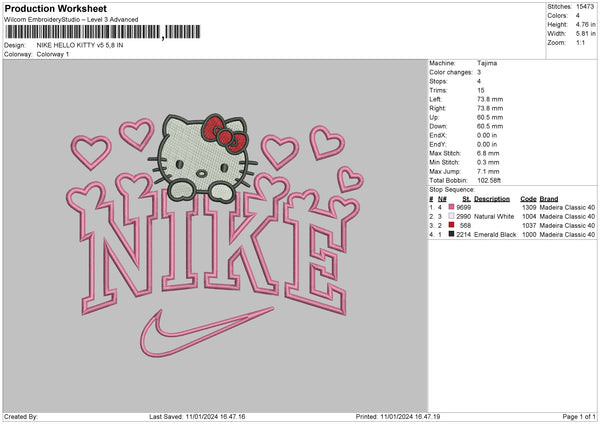Click the 'Page 1 of 1' indicator
Viewport: 600px width, 424px height.
pyautogui.click(x=579, y=417)
